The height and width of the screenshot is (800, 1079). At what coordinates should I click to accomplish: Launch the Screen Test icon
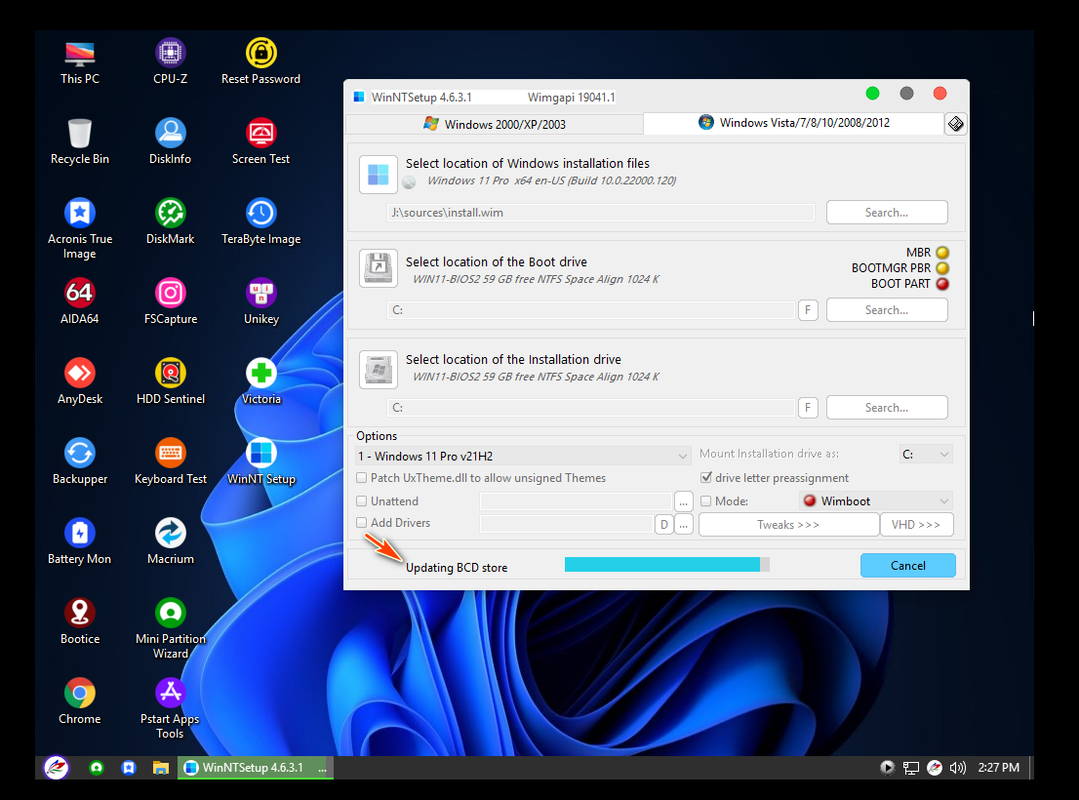click(261, 142)
